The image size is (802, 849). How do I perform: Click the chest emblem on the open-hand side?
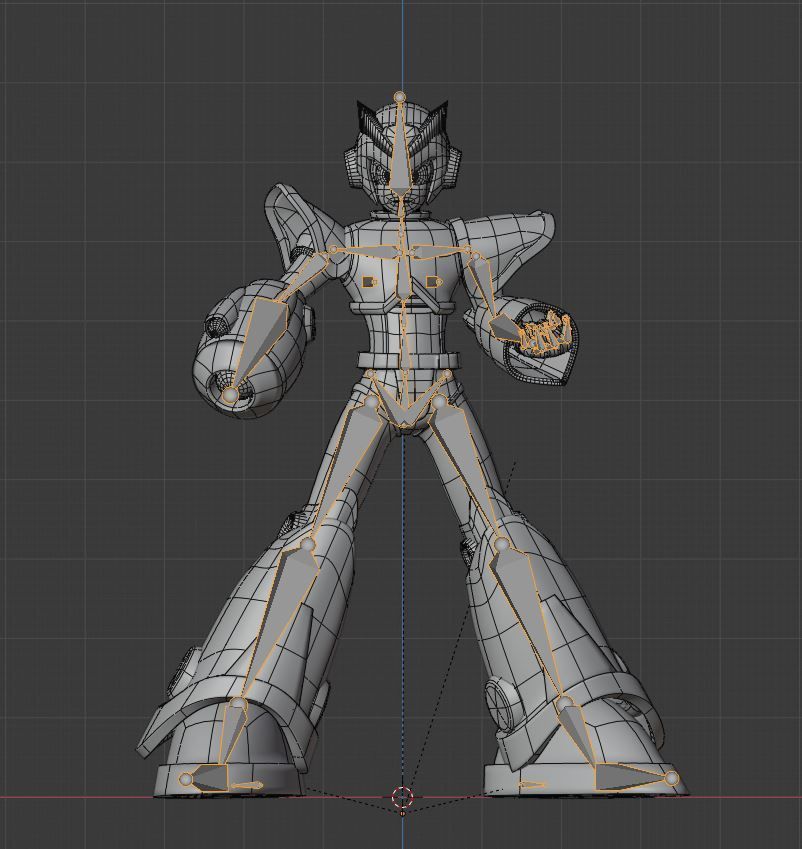pyautogui.click(x=434, y=282)
